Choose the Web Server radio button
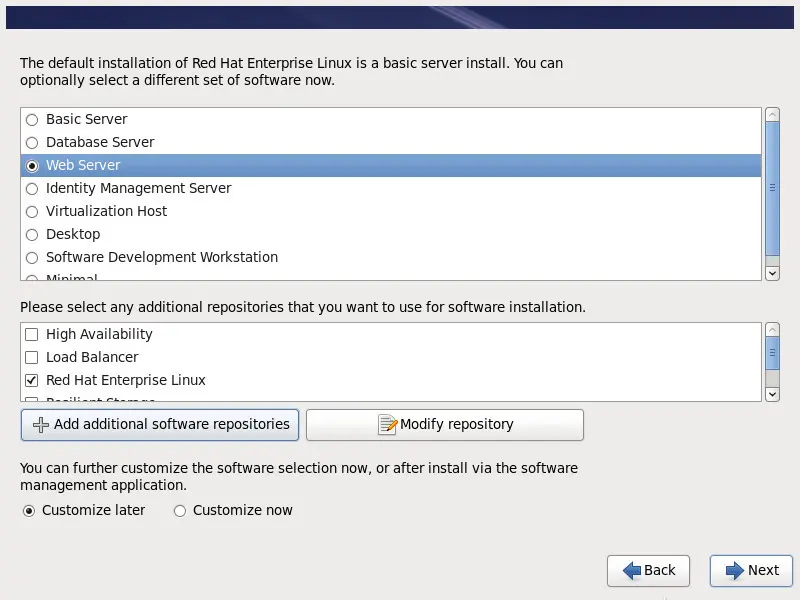This screenshot has height=600, width=800. coord(32,166)
